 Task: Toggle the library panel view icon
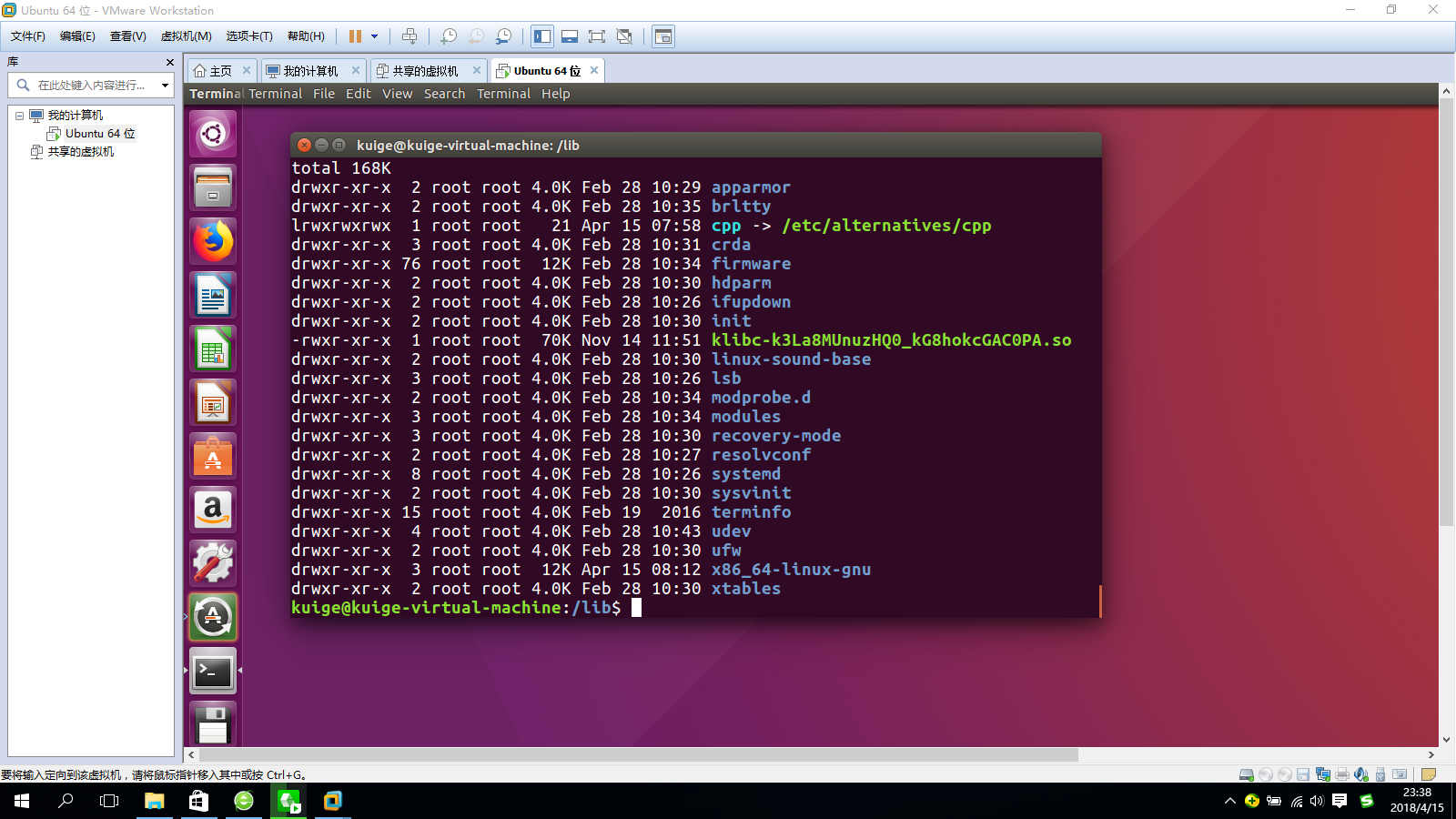pos(542,36)
